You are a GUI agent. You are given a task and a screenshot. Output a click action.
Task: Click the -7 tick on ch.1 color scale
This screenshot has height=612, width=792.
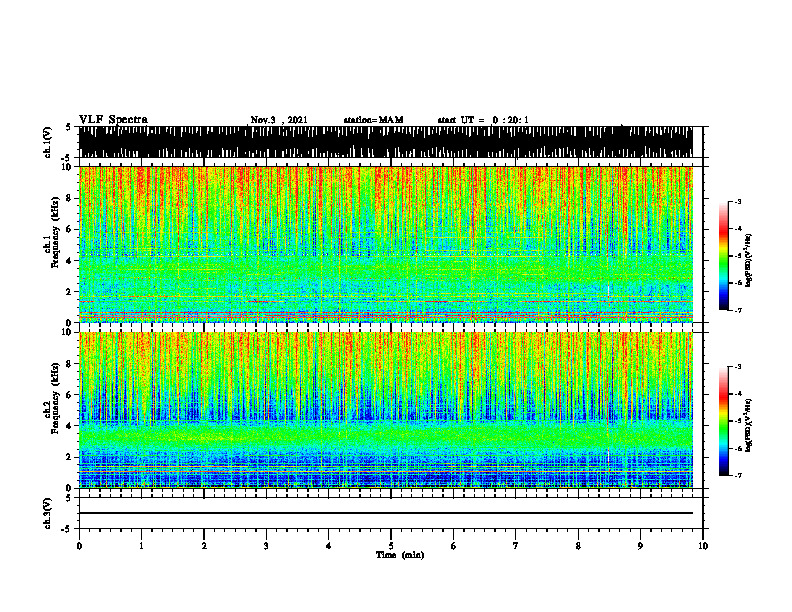click(738, 310)
